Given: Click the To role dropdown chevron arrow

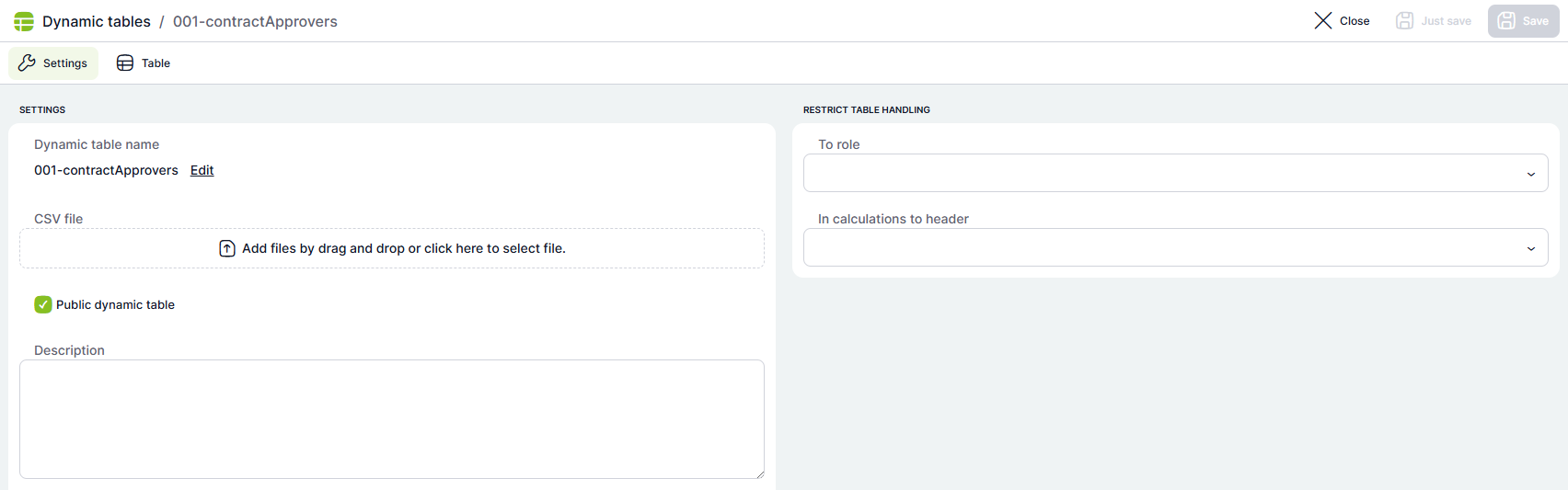Looking at the screenshot, I should coord(1530,174).
